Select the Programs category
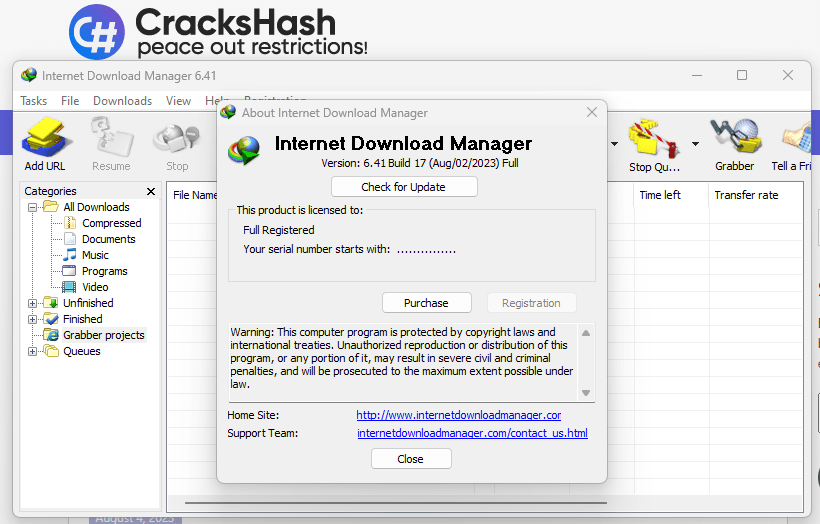 105,271
